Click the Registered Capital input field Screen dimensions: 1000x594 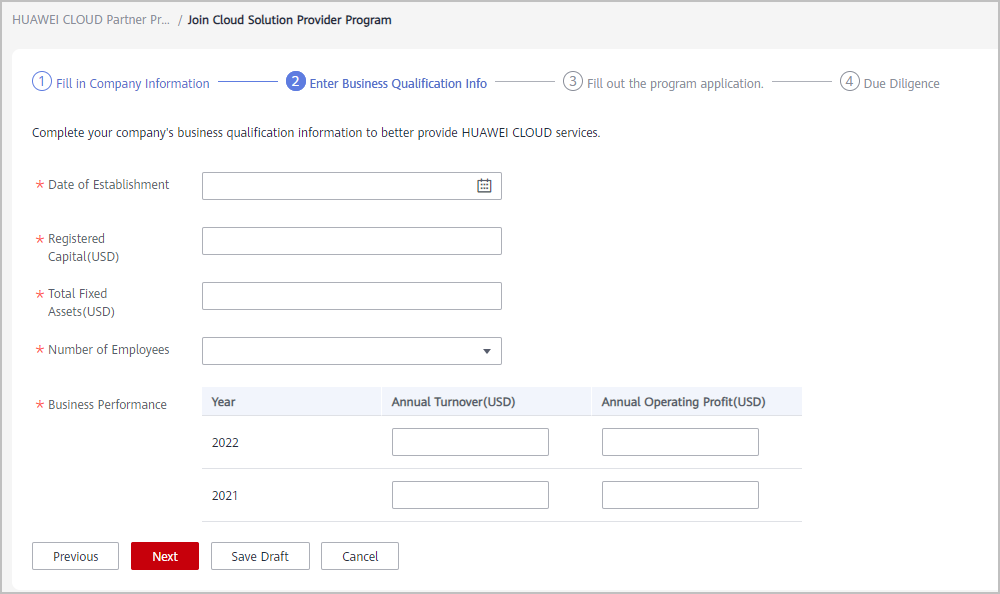coord(352,241)
